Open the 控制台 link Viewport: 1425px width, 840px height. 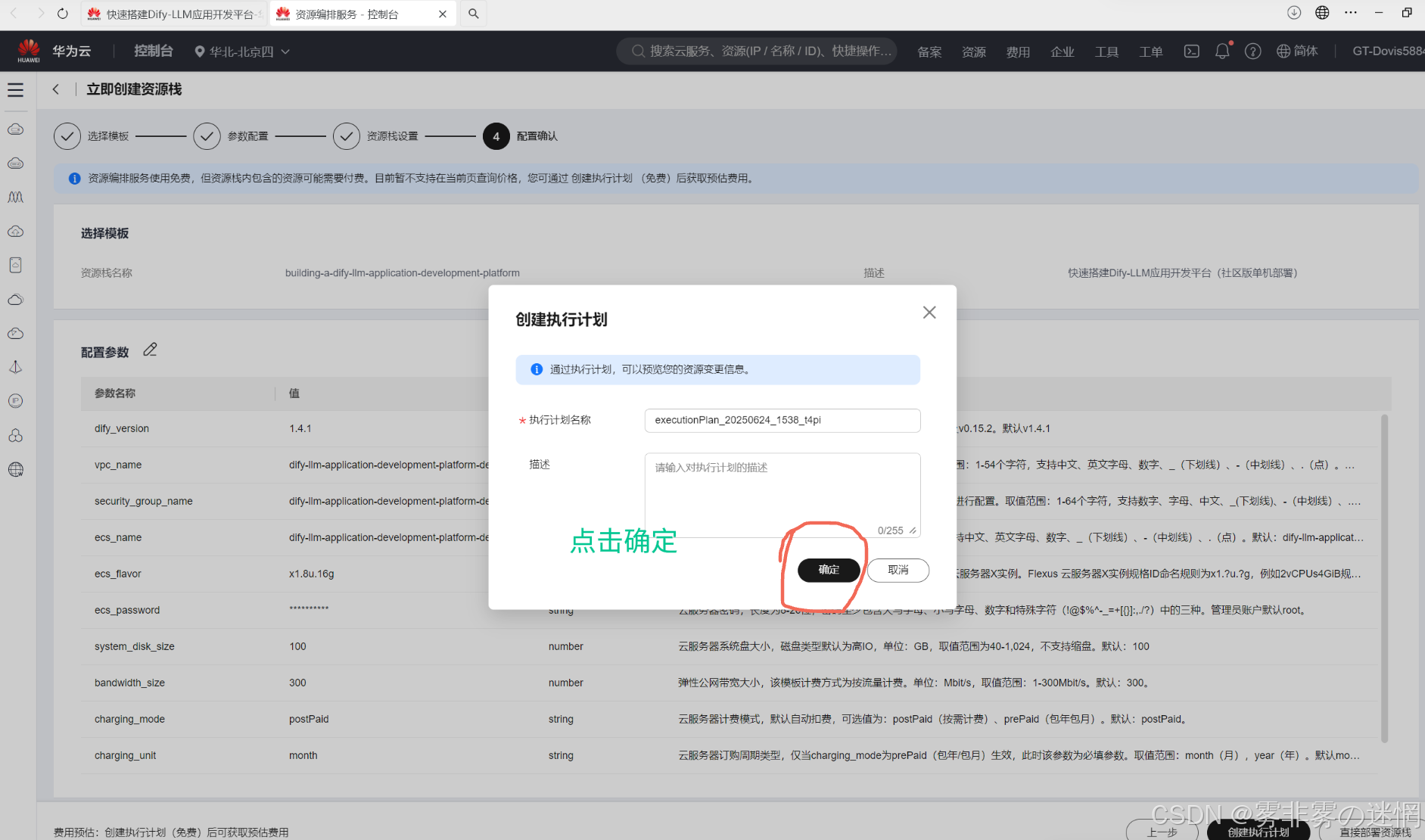(x=154, y=51)
